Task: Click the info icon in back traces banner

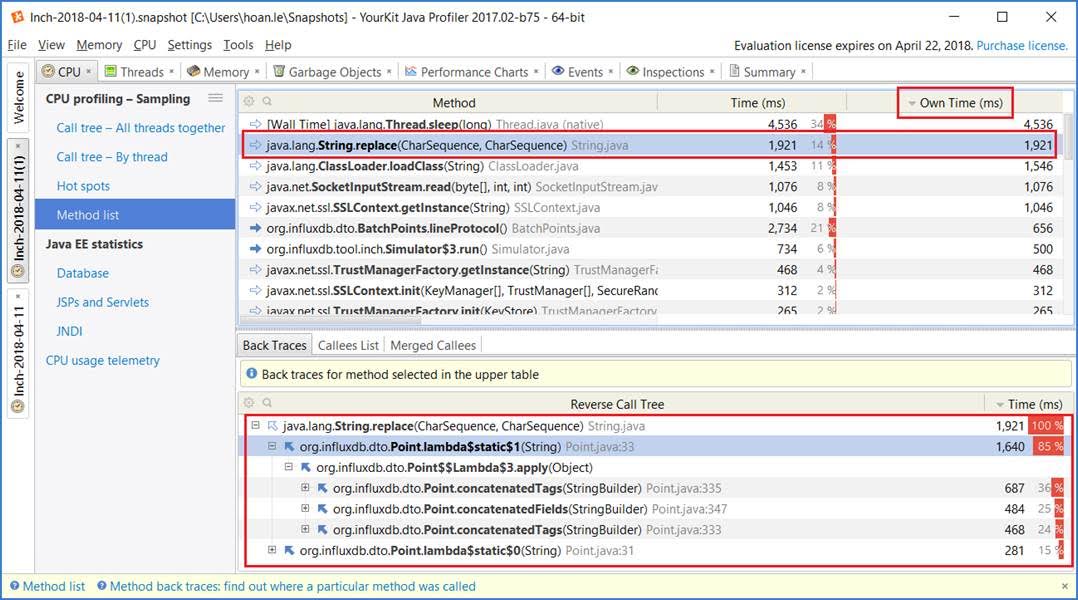Action: (250, 374)
